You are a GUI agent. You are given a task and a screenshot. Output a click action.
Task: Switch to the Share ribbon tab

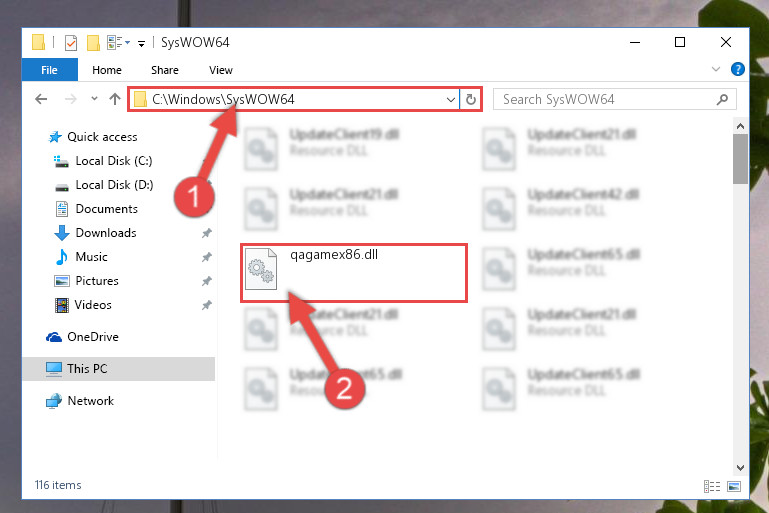(x=165, y=70)
